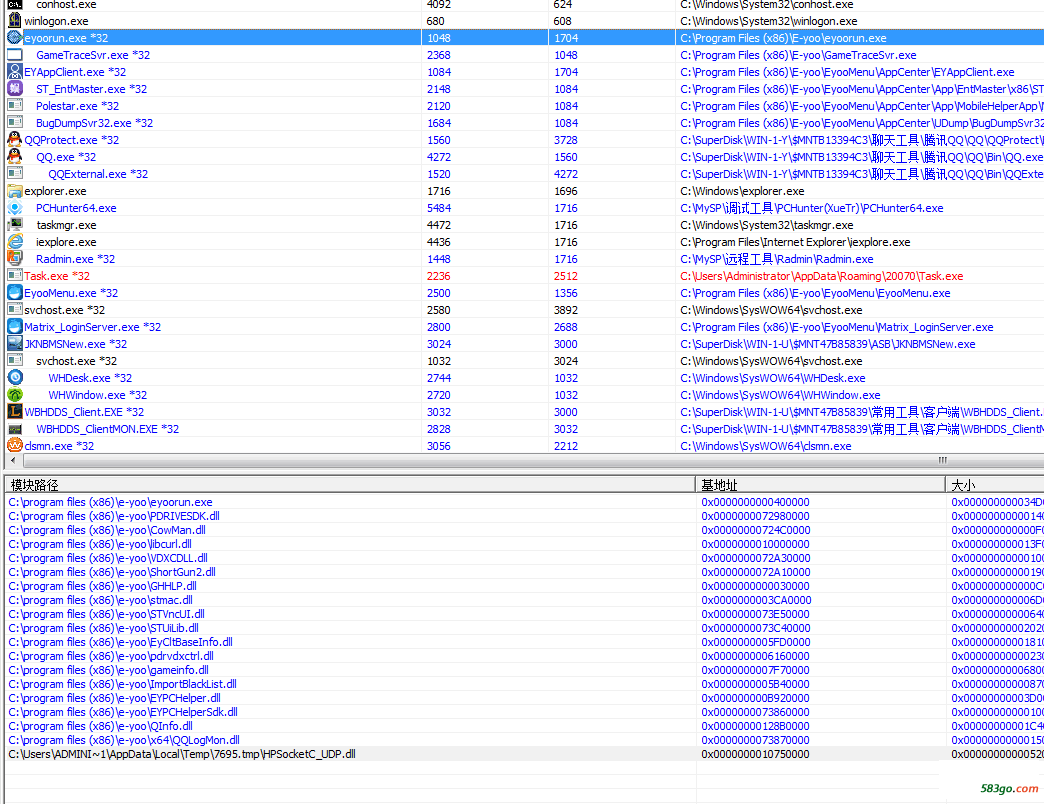The image size is (1044, 804).
Task: Click the EyooMenu.exe blue icon
Action: [15, 293]
